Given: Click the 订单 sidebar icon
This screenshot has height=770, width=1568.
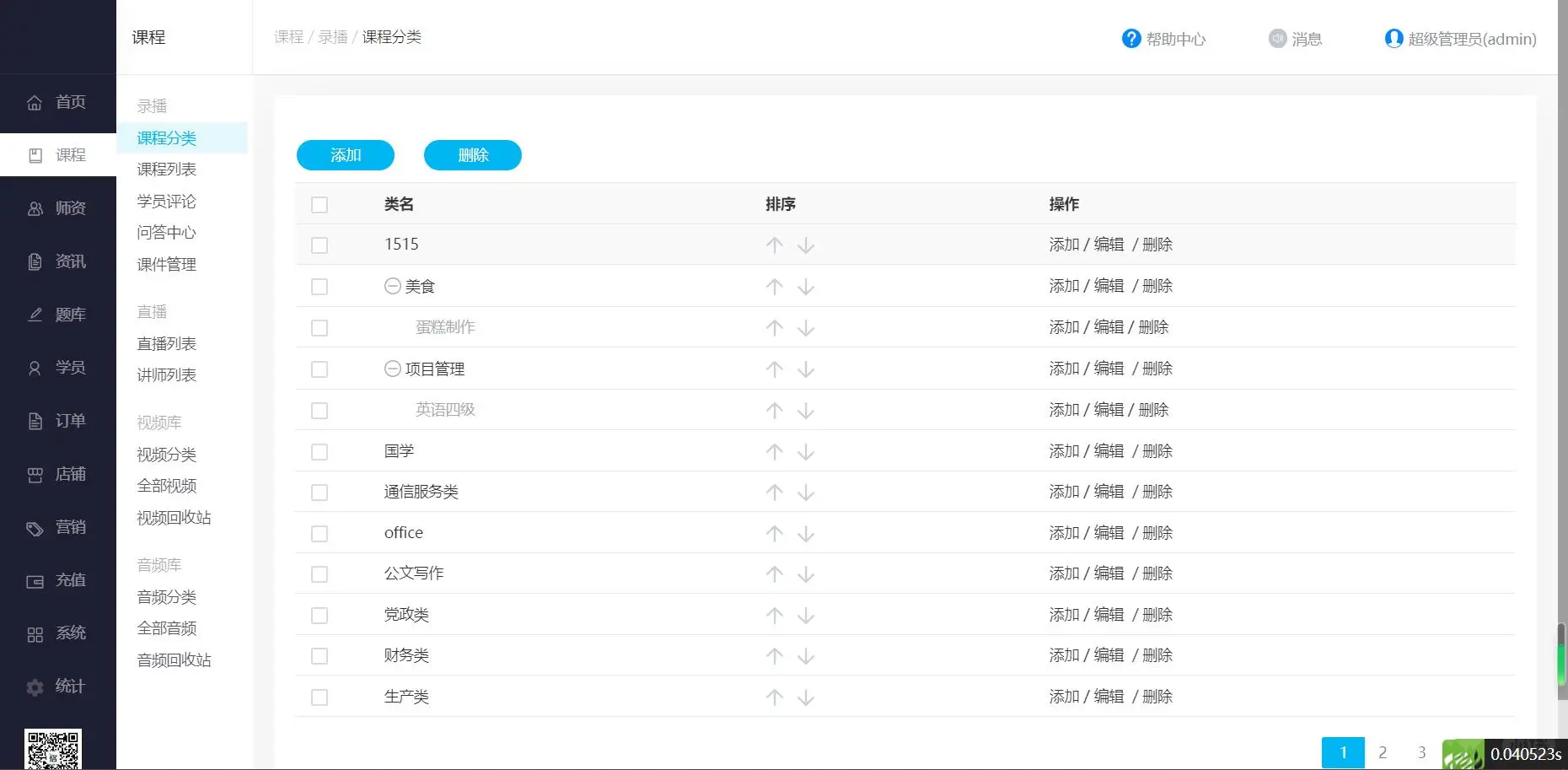Looking at the screenshot, I should pos(35,420).
